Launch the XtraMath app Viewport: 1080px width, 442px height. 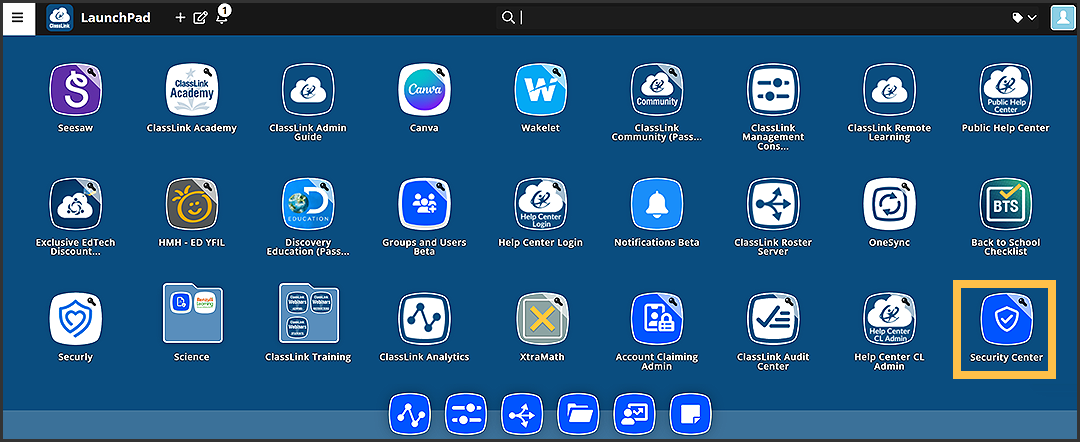[x=541, y=320]
